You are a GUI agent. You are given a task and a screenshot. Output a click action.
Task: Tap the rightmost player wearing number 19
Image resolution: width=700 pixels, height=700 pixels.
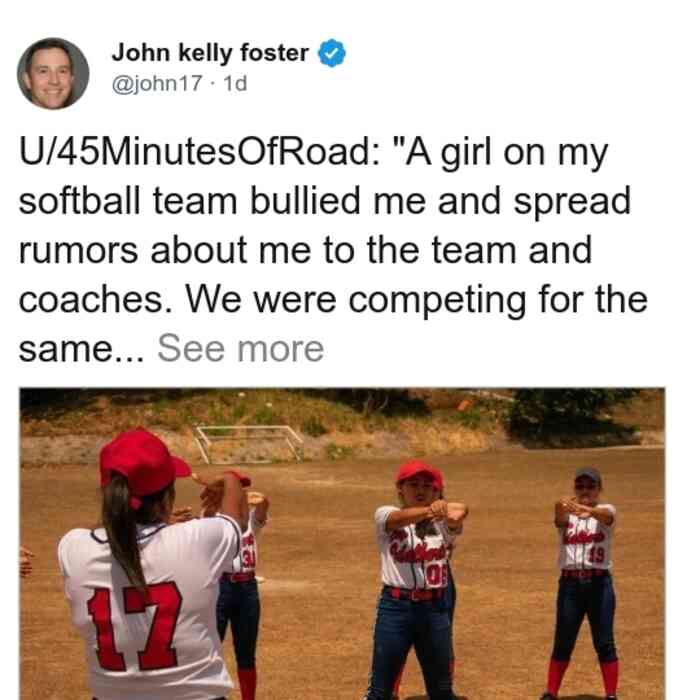tap(584, 580)
